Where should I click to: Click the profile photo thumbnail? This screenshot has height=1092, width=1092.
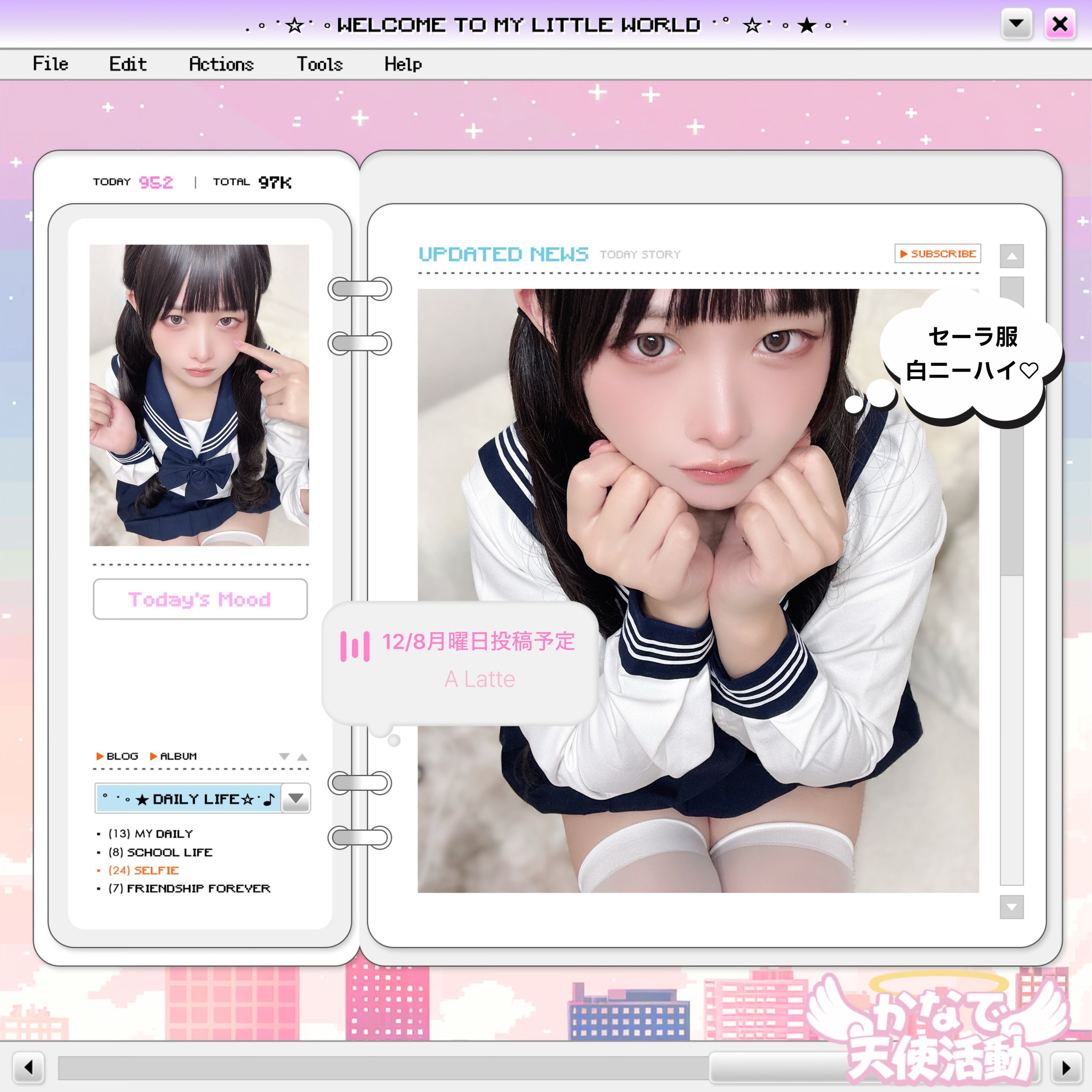(199, 395)
